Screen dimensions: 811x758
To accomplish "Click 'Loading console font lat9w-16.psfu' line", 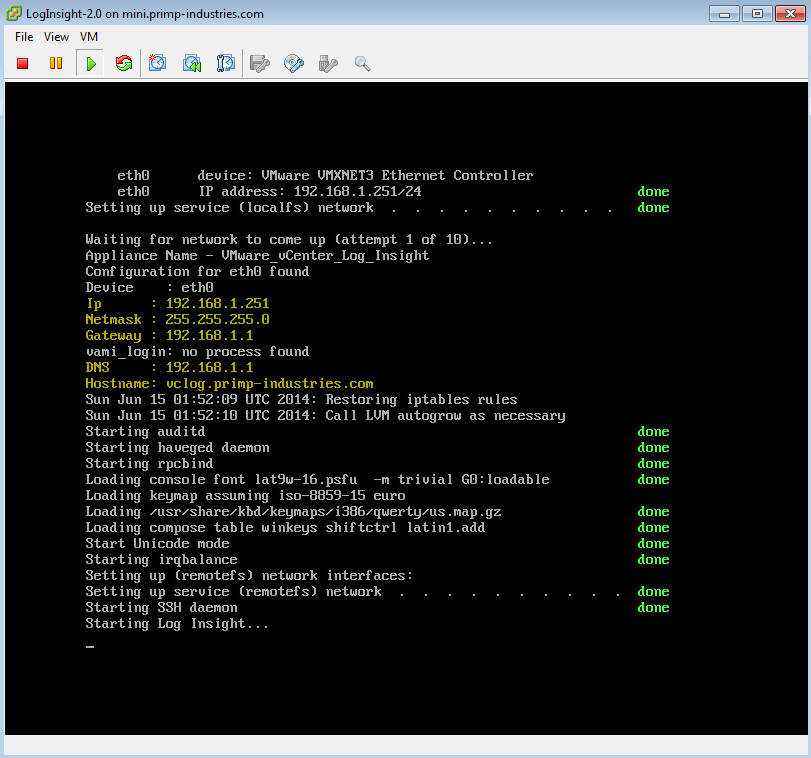I will [317, 479].
